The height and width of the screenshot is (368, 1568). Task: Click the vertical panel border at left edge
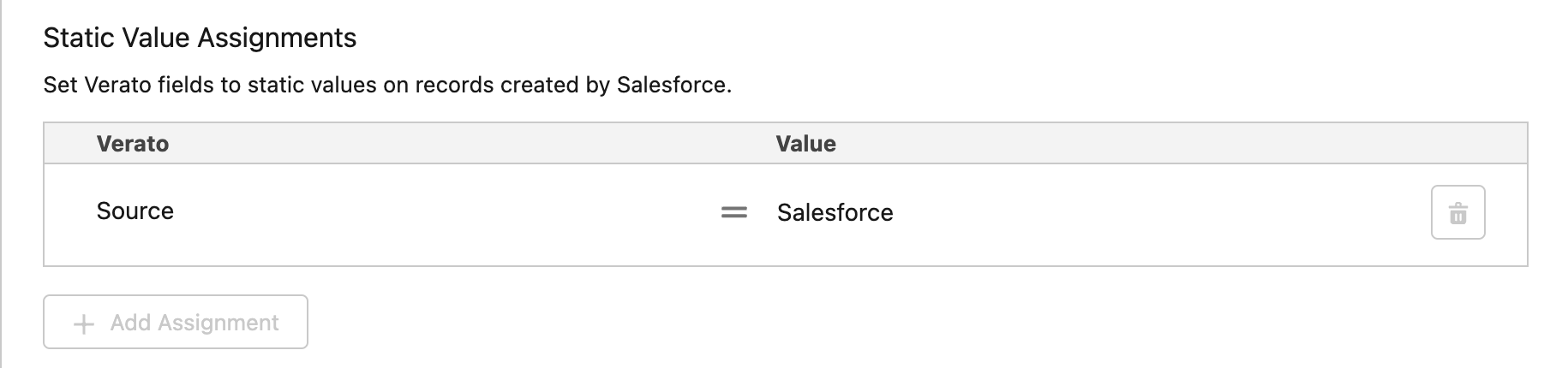(x=2, y=184)
